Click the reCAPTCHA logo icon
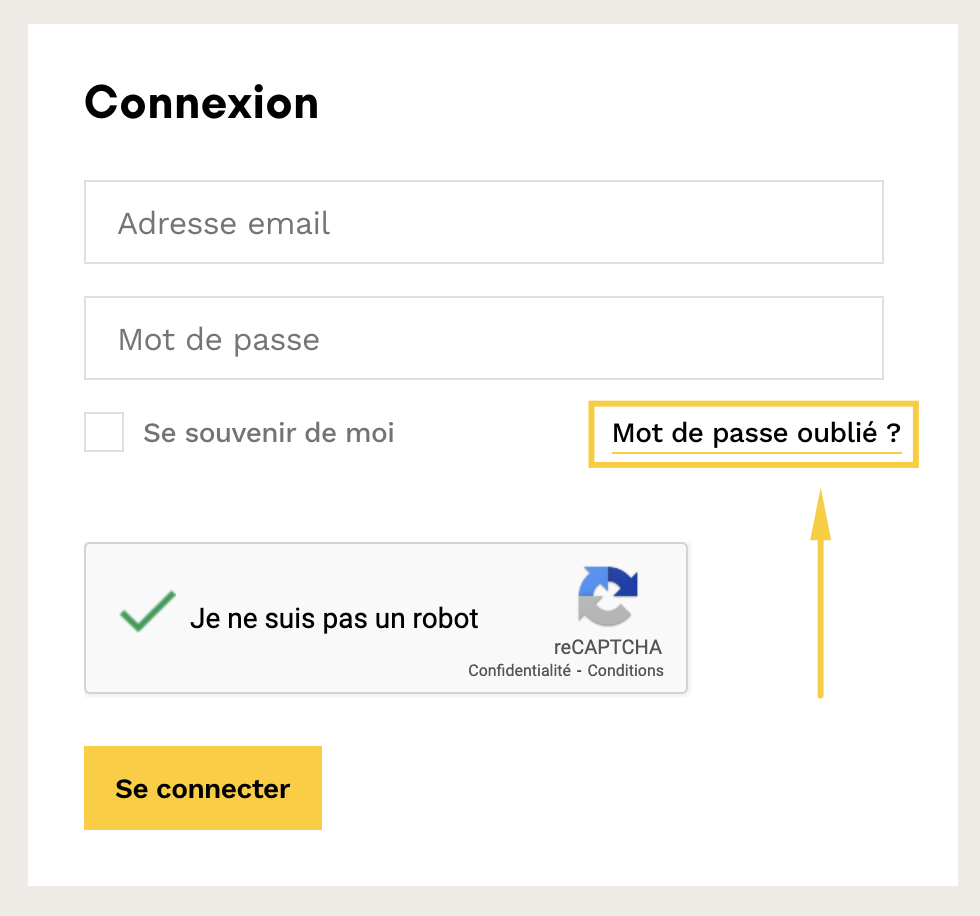 607,597
